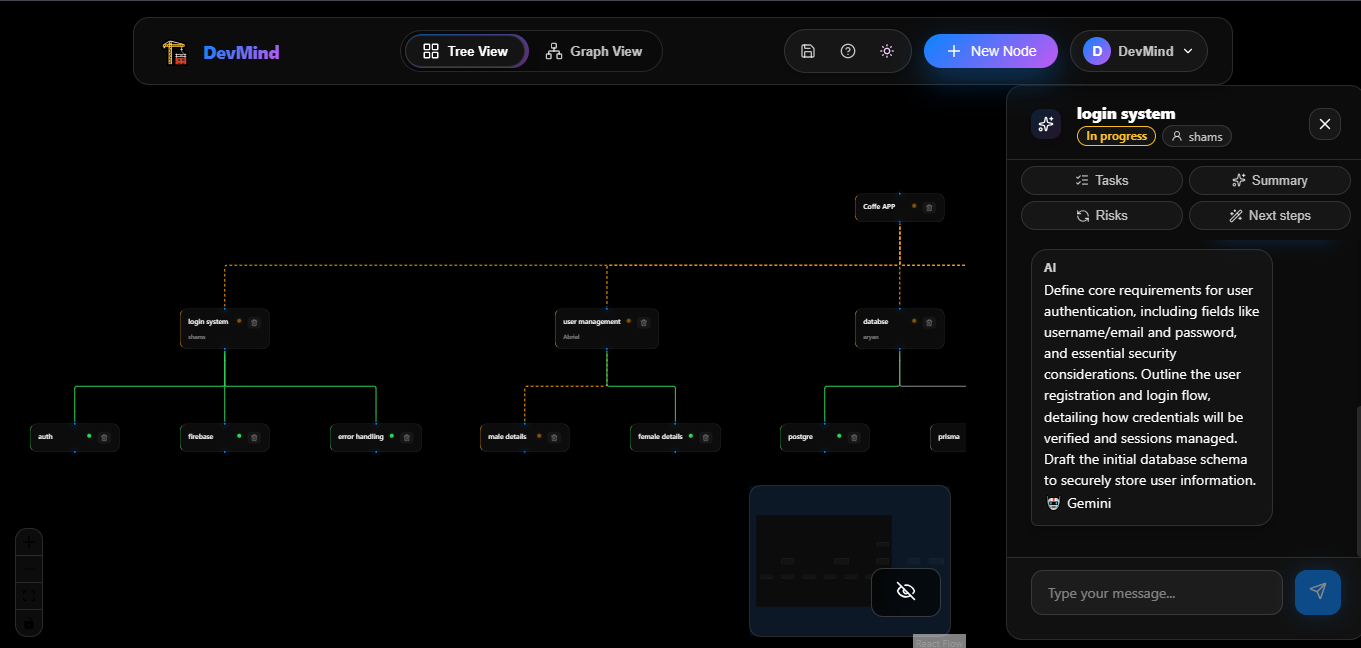The height and width of the screenshot is (648, 1361).
Task: Select the error handling node
Action: [375, 437]
